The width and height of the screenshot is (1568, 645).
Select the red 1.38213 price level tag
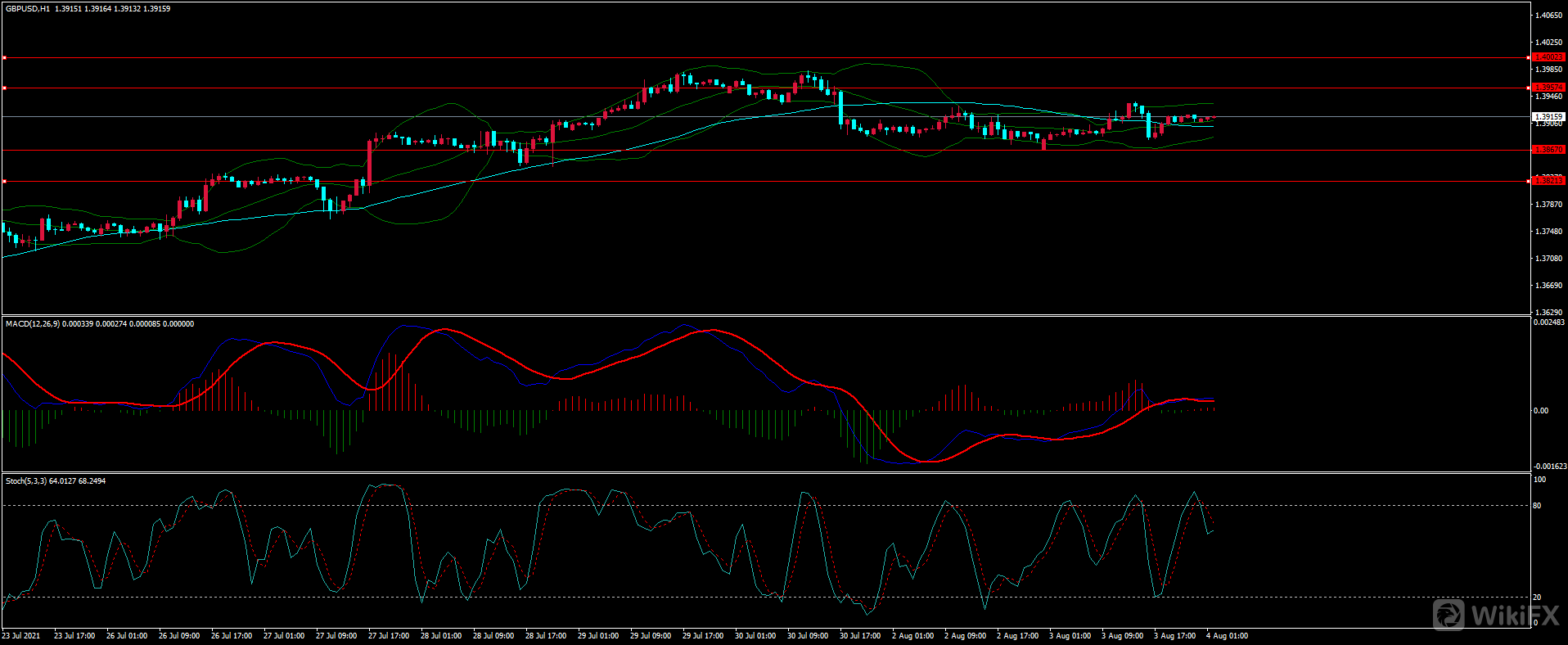[x=1548, y=181]
